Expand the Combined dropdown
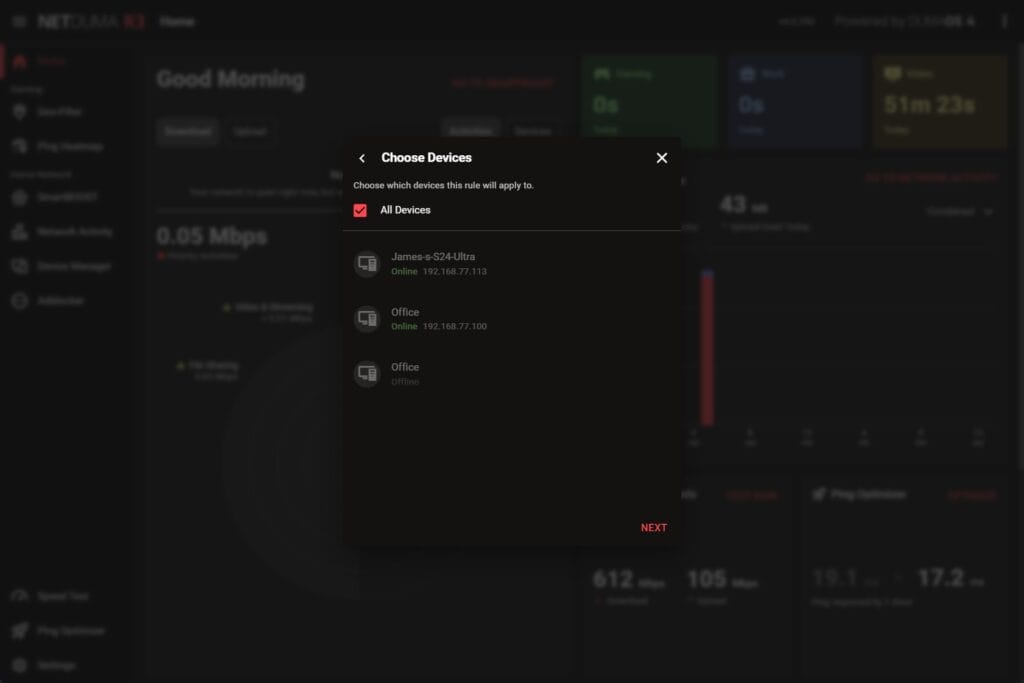1024x683 pixels. [x=959, y=211]
